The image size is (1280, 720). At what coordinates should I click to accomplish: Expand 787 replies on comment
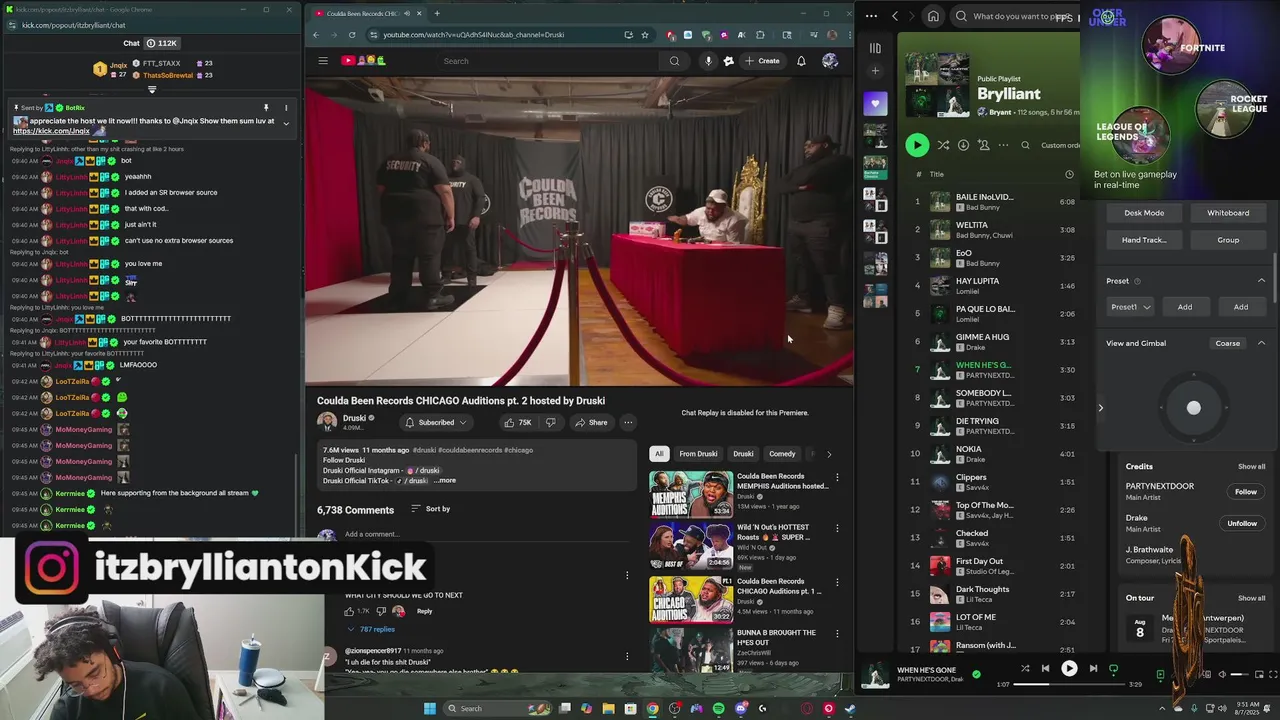coord(370,629)
